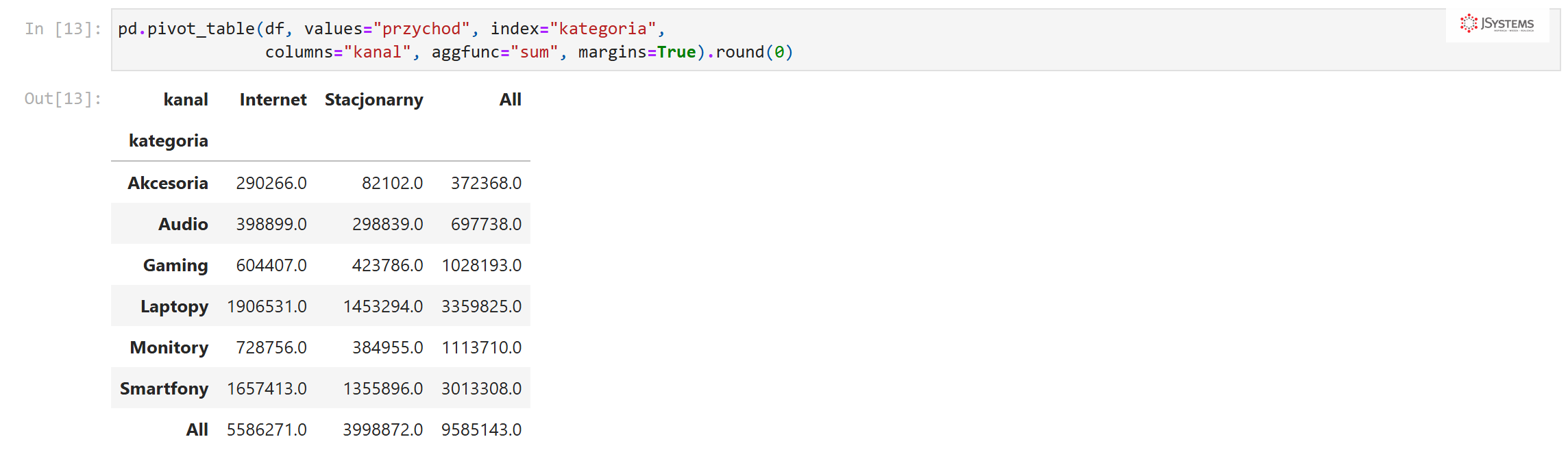Click inside the pivot_table code cell
This screenshot has width=1568, height=474.
(x=835, y=40)
